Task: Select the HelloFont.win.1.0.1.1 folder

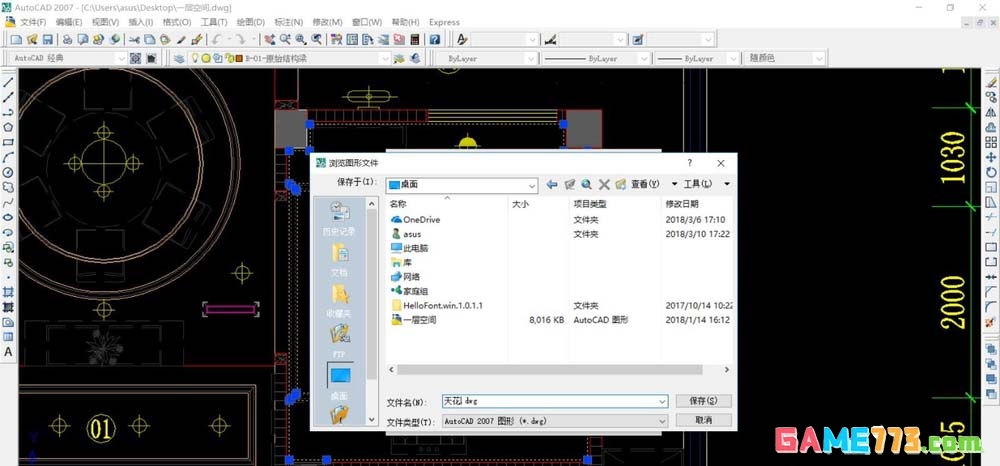Action: [x=437, y=305]
